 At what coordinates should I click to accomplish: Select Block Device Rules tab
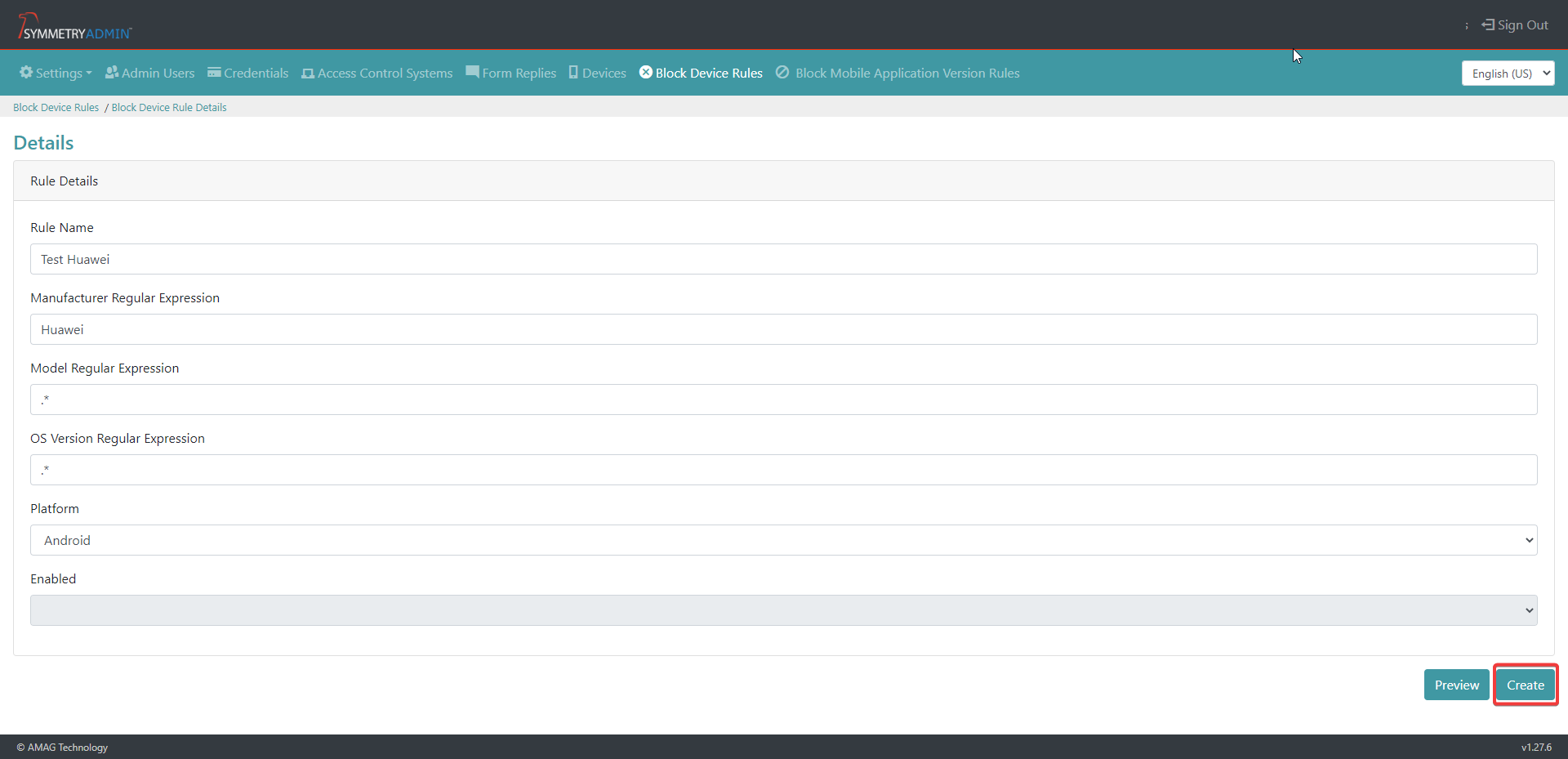(702, 73)
